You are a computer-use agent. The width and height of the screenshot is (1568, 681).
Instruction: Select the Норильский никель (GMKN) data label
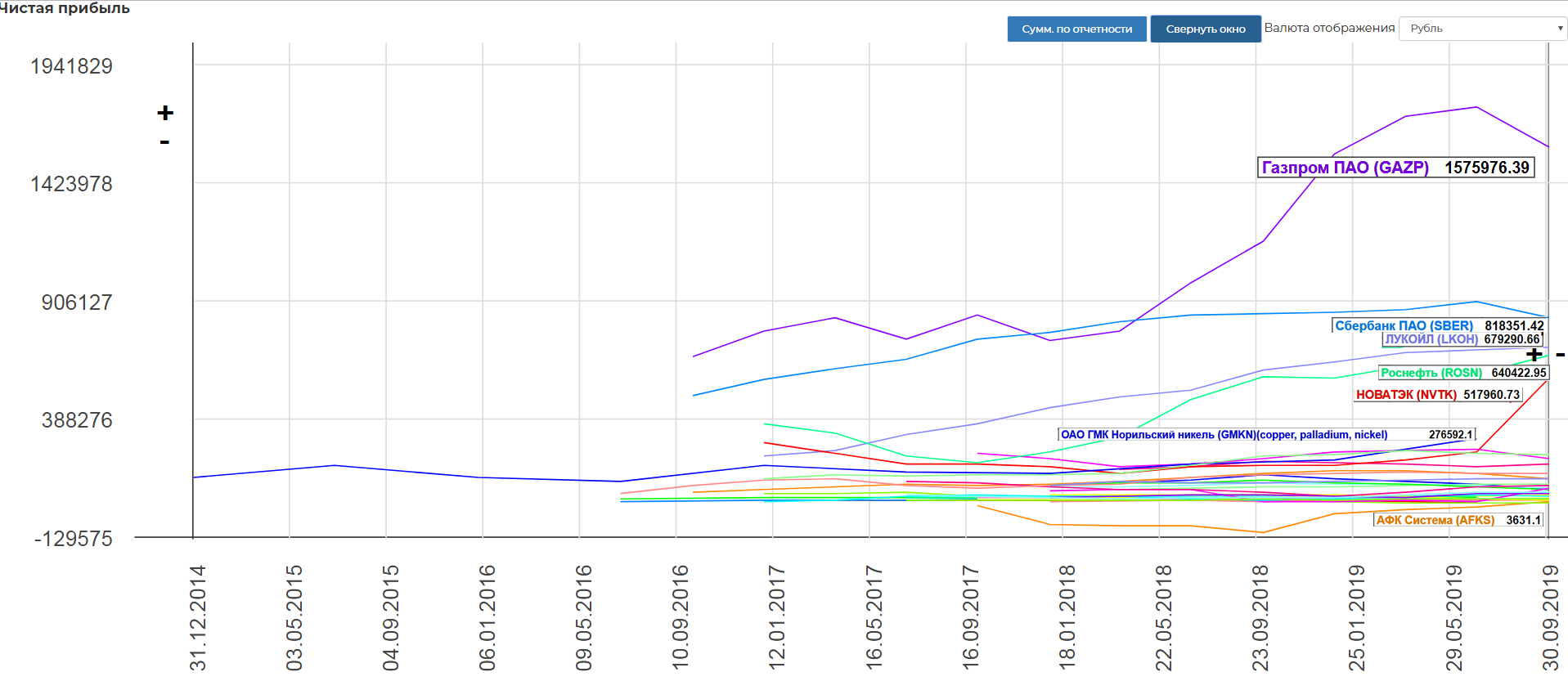coord(1266,435)
